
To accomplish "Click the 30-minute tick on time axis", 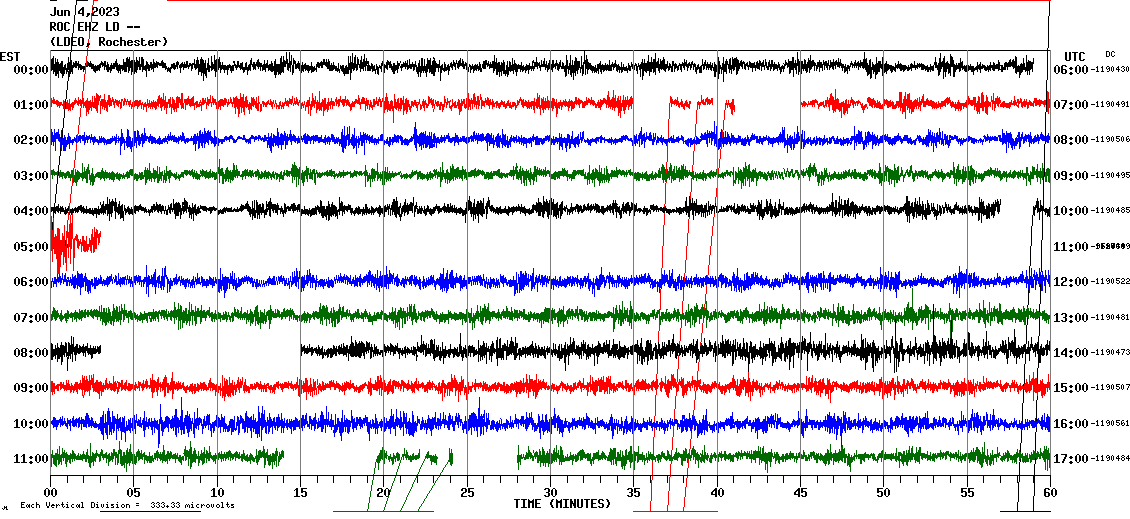I will 550,493.
